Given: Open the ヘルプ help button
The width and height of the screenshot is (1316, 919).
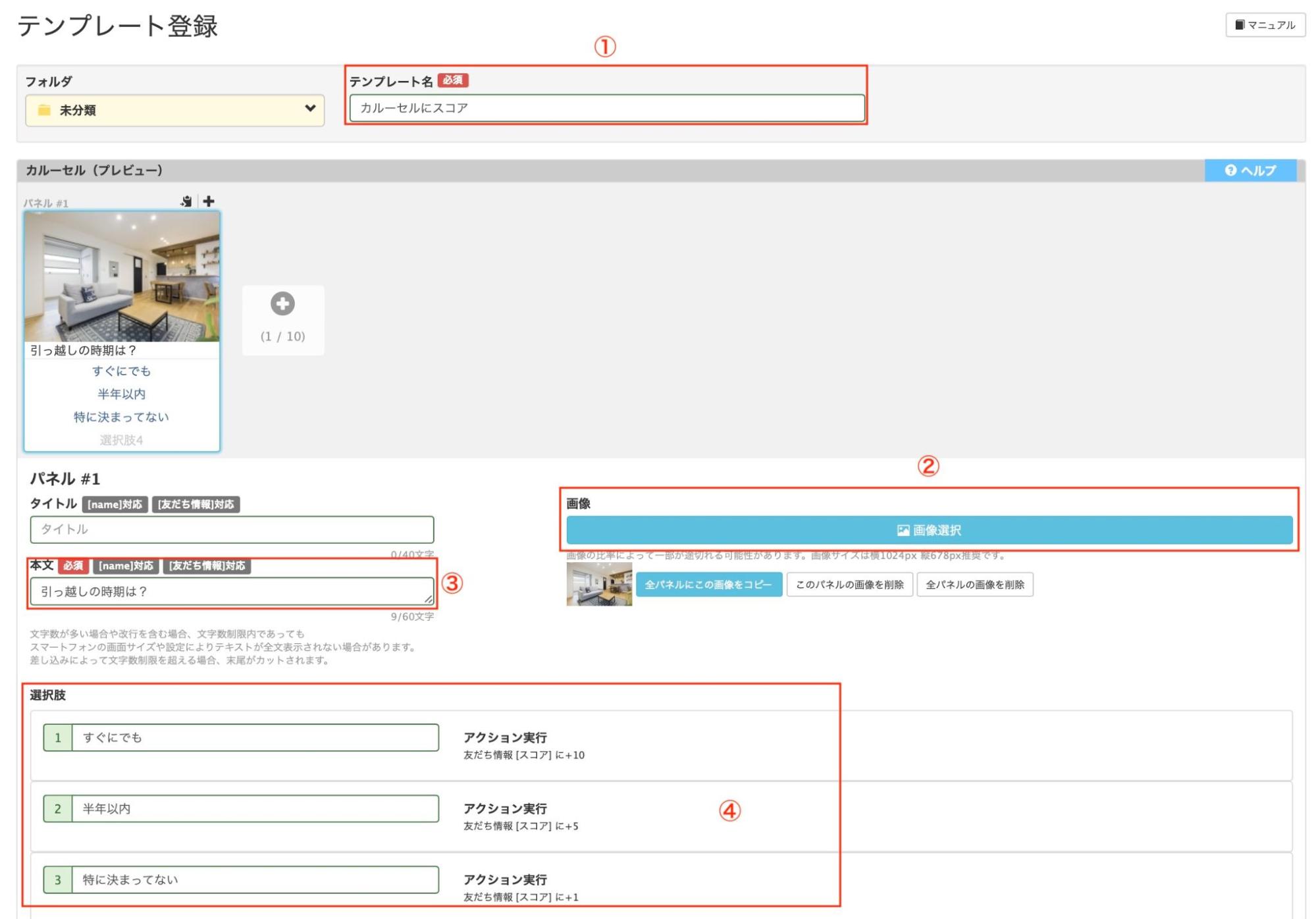Looking at the screenshot, I should 1250,171.
